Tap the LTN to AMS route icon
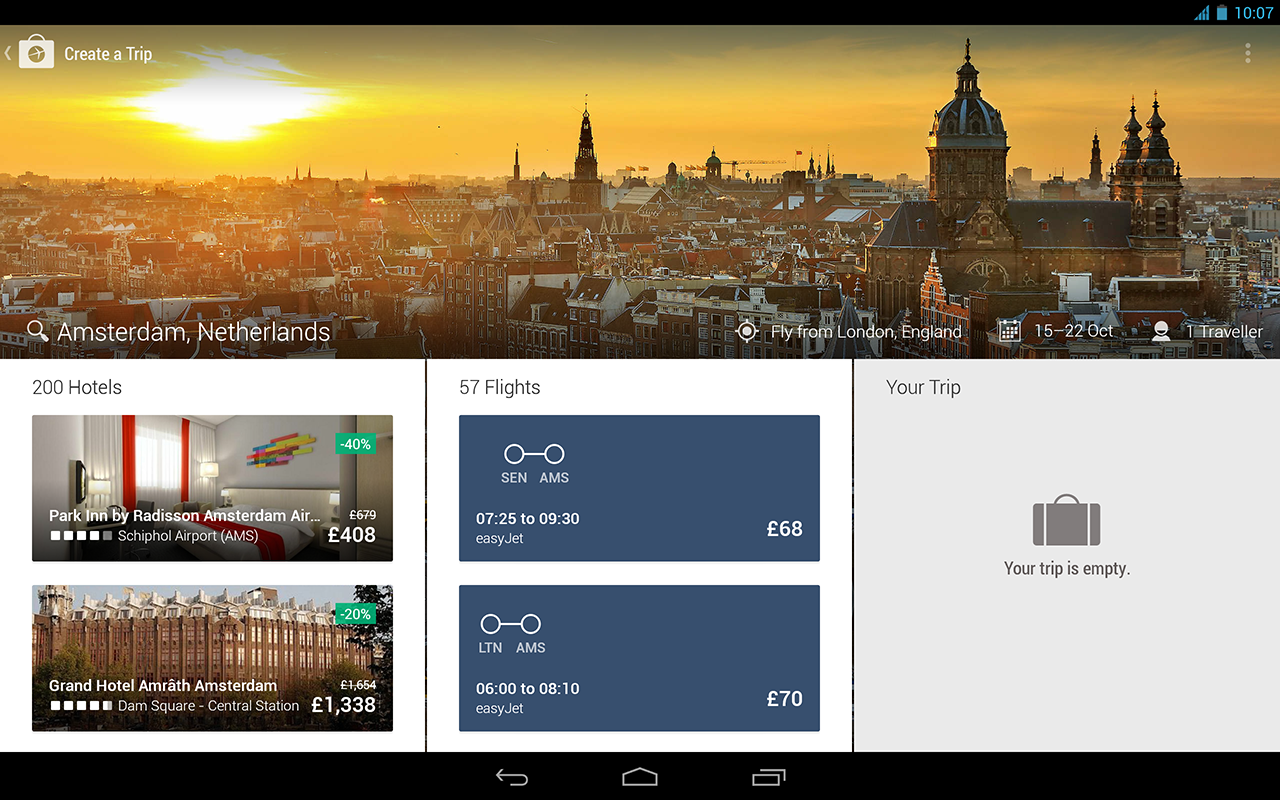The height and width of the screenshot is (800, 1280). [x=511, y=624]
